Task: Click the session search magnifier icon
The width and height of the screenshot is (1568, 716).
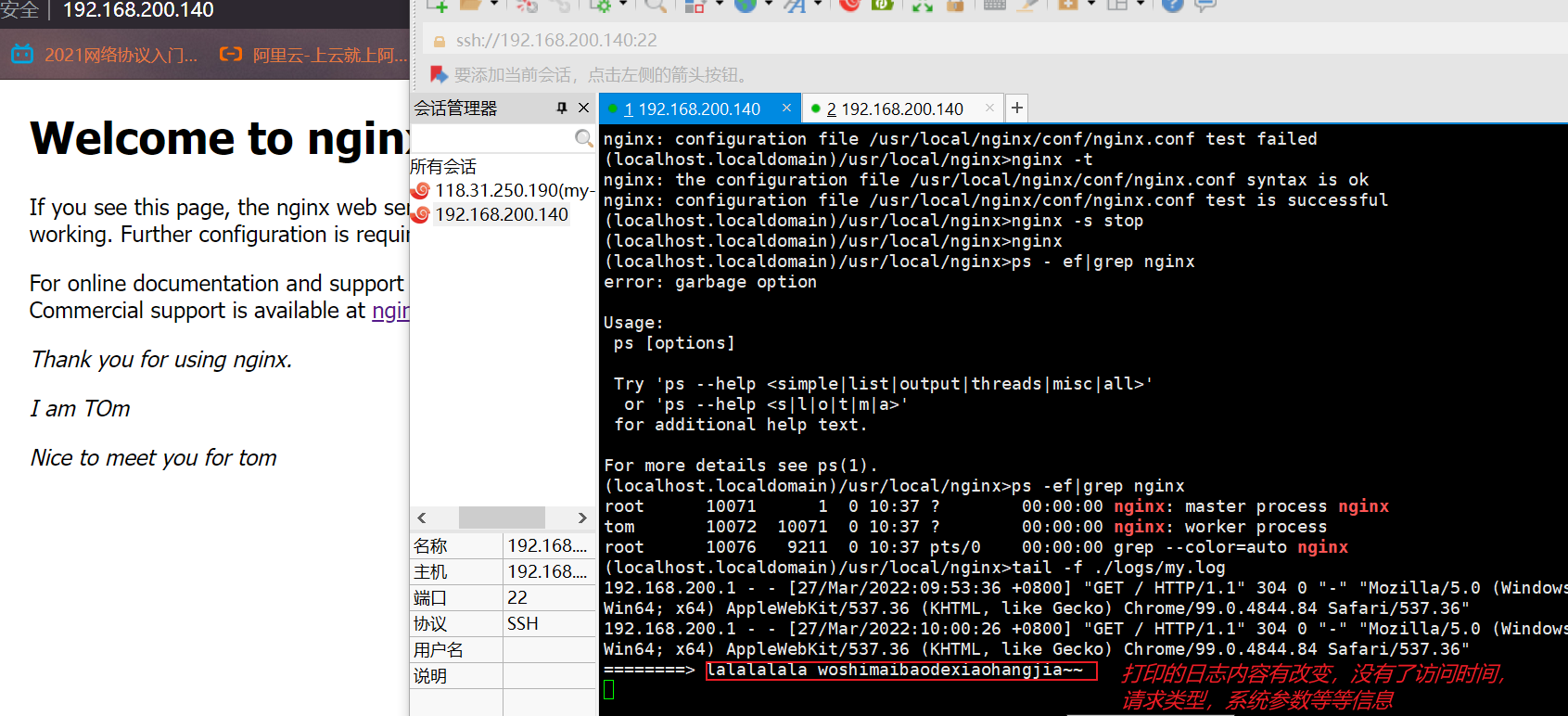Action: pos(583,138)
